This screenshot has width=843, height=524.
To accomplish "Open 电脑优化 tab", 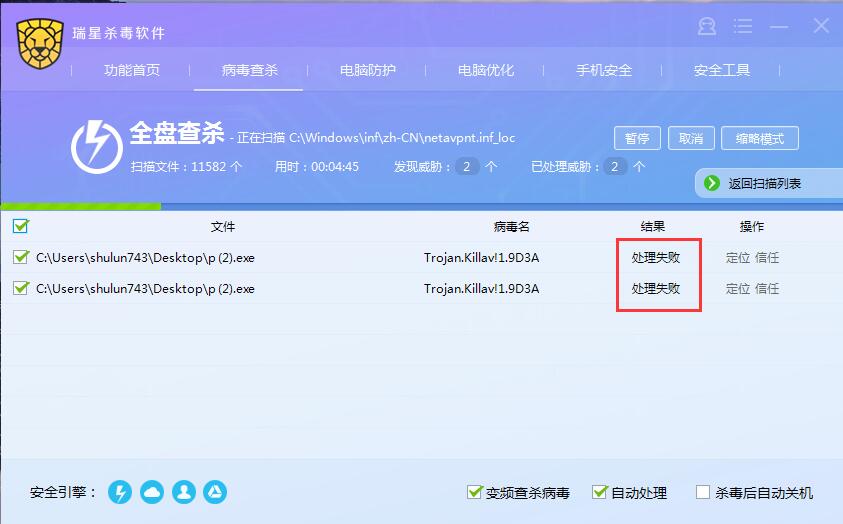I will tap(486, 70).
